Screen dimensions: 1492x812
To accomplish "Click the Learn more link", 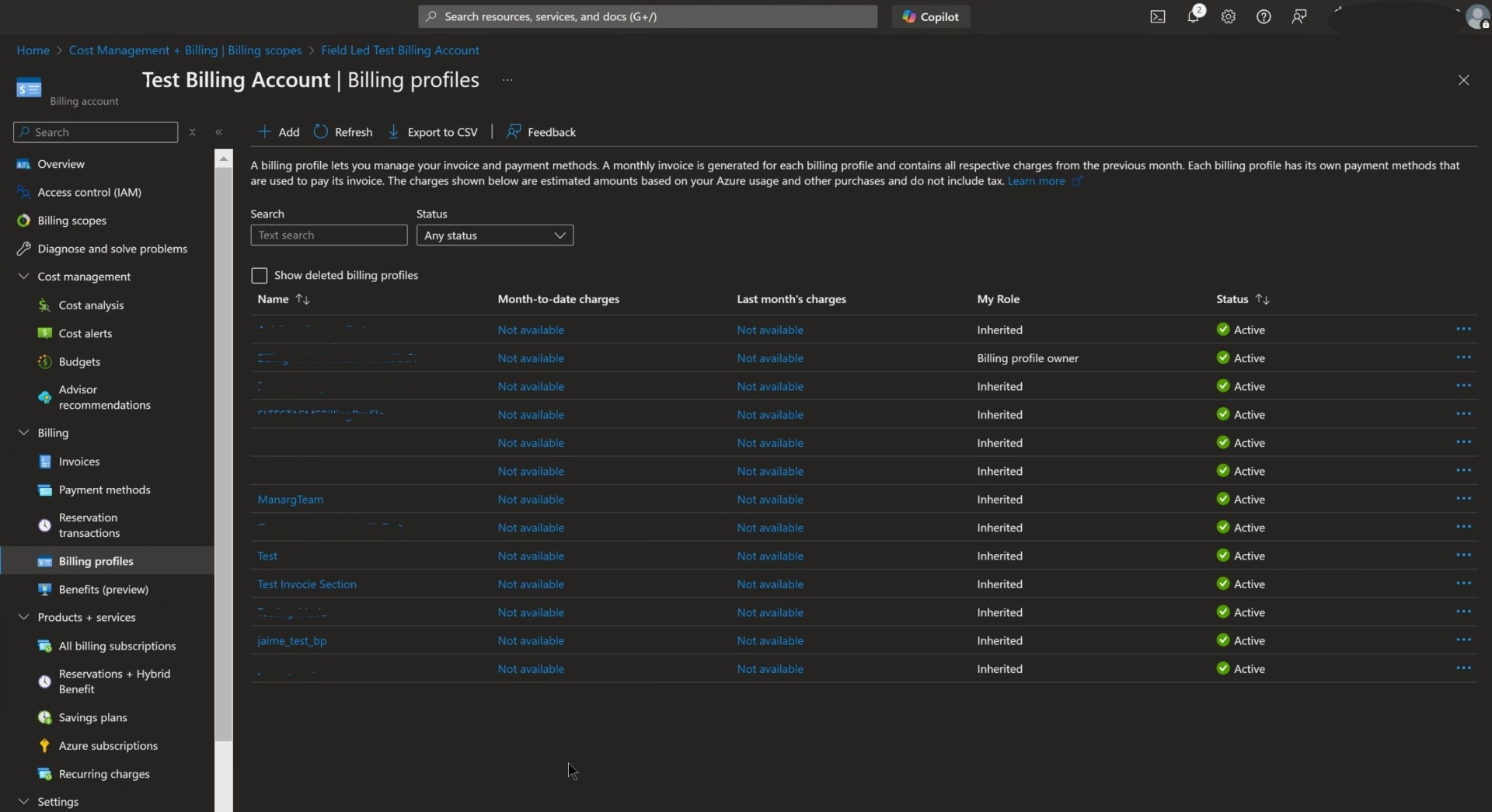I will [1036, 181].
